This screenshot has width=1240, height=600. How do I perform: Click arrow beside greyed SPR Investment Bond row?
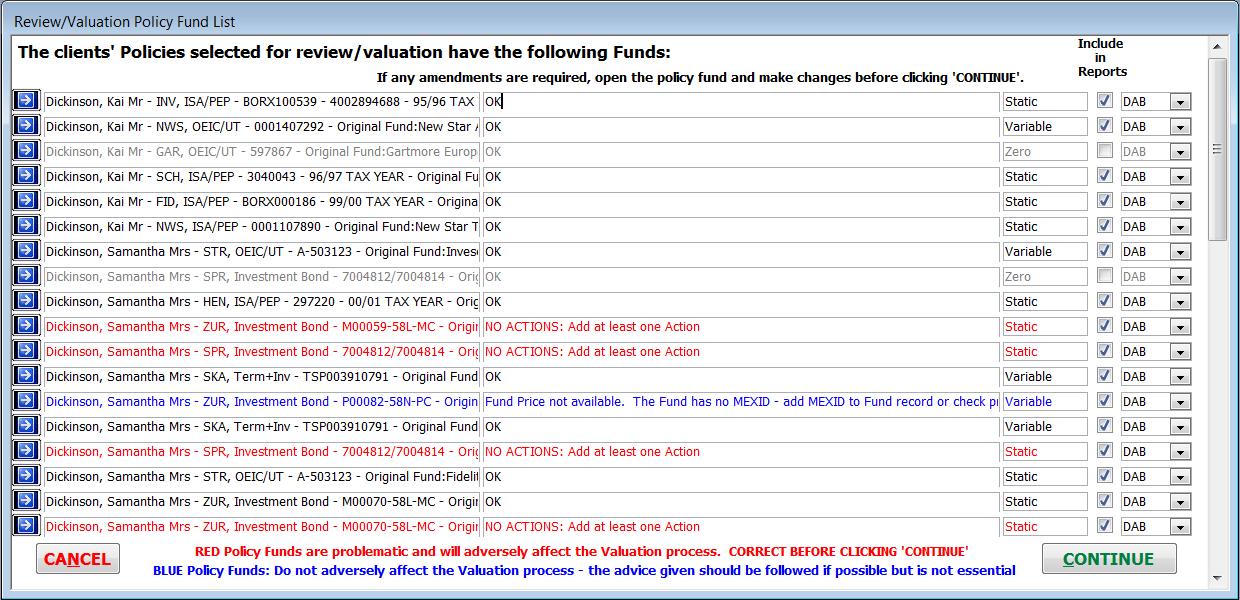pyautogui.click(x=26, y=276)
